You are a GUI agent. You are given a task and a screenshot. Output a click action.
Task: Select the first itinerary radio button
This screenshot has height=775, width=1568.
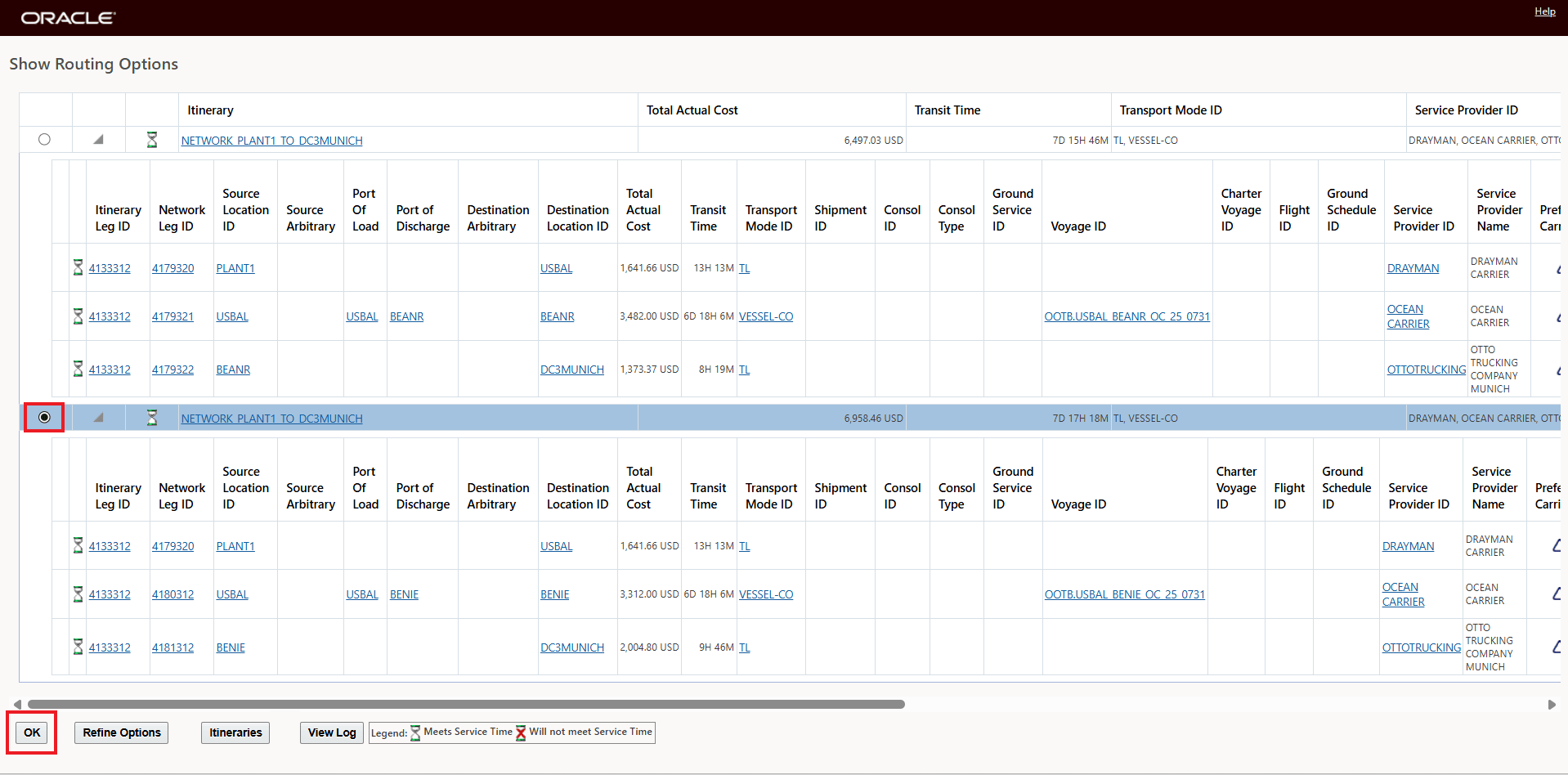click(x=44, y=139)
